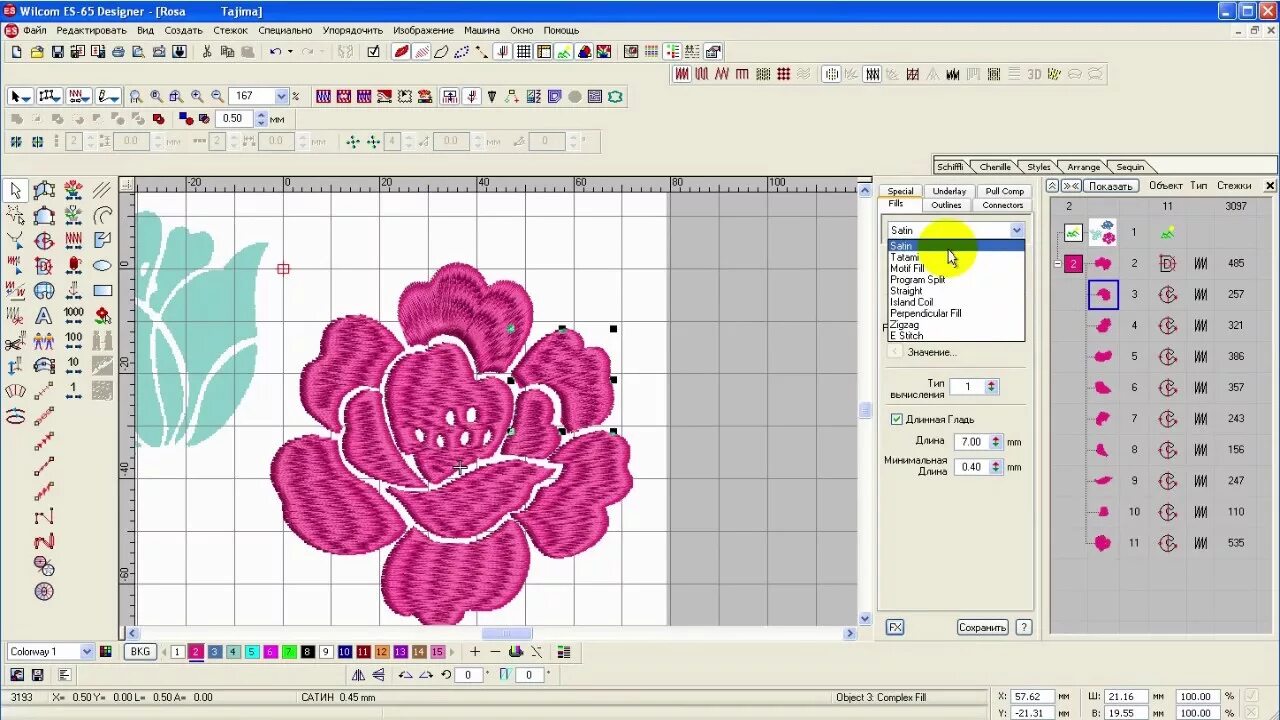Open the zoom factor 167 dropdown

click(x=281, y=96)
